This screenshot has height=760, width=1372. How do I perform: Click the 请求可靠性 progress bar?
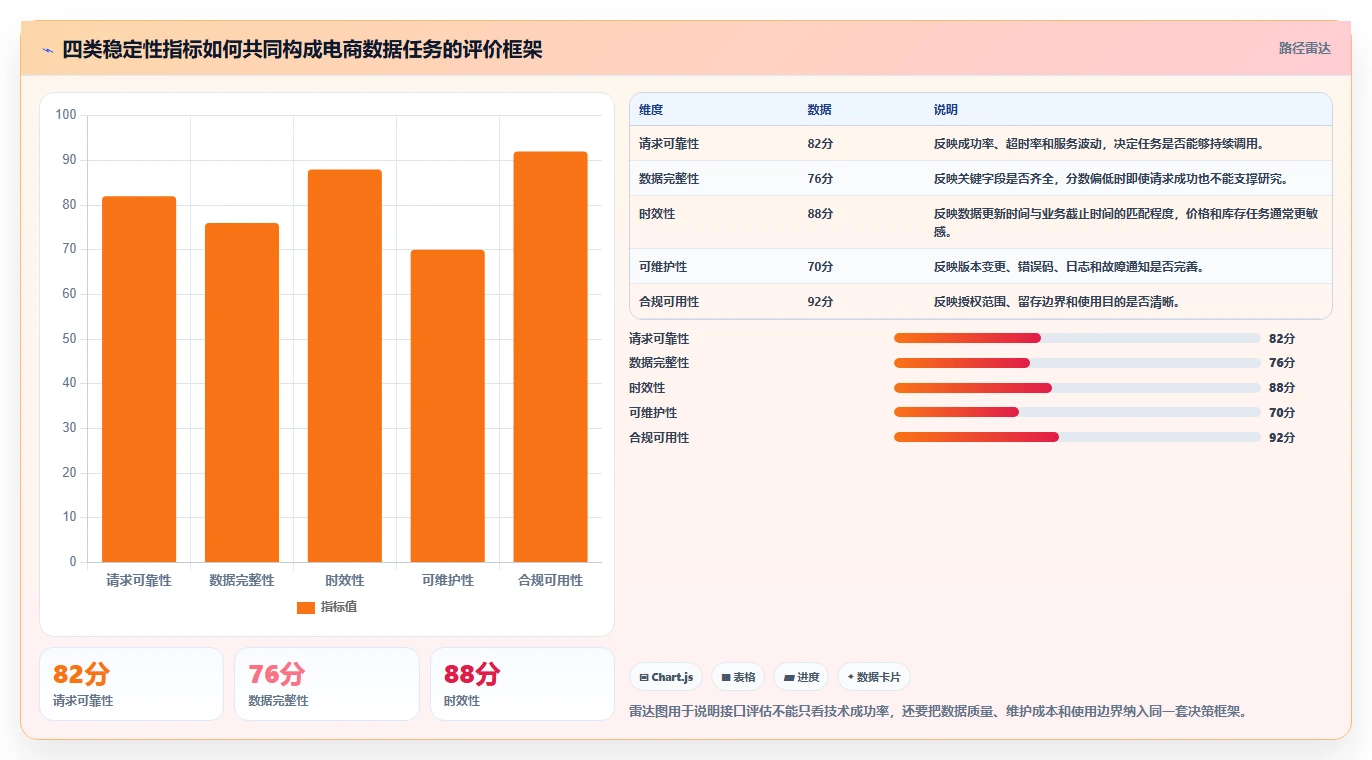coord(1077,338)
